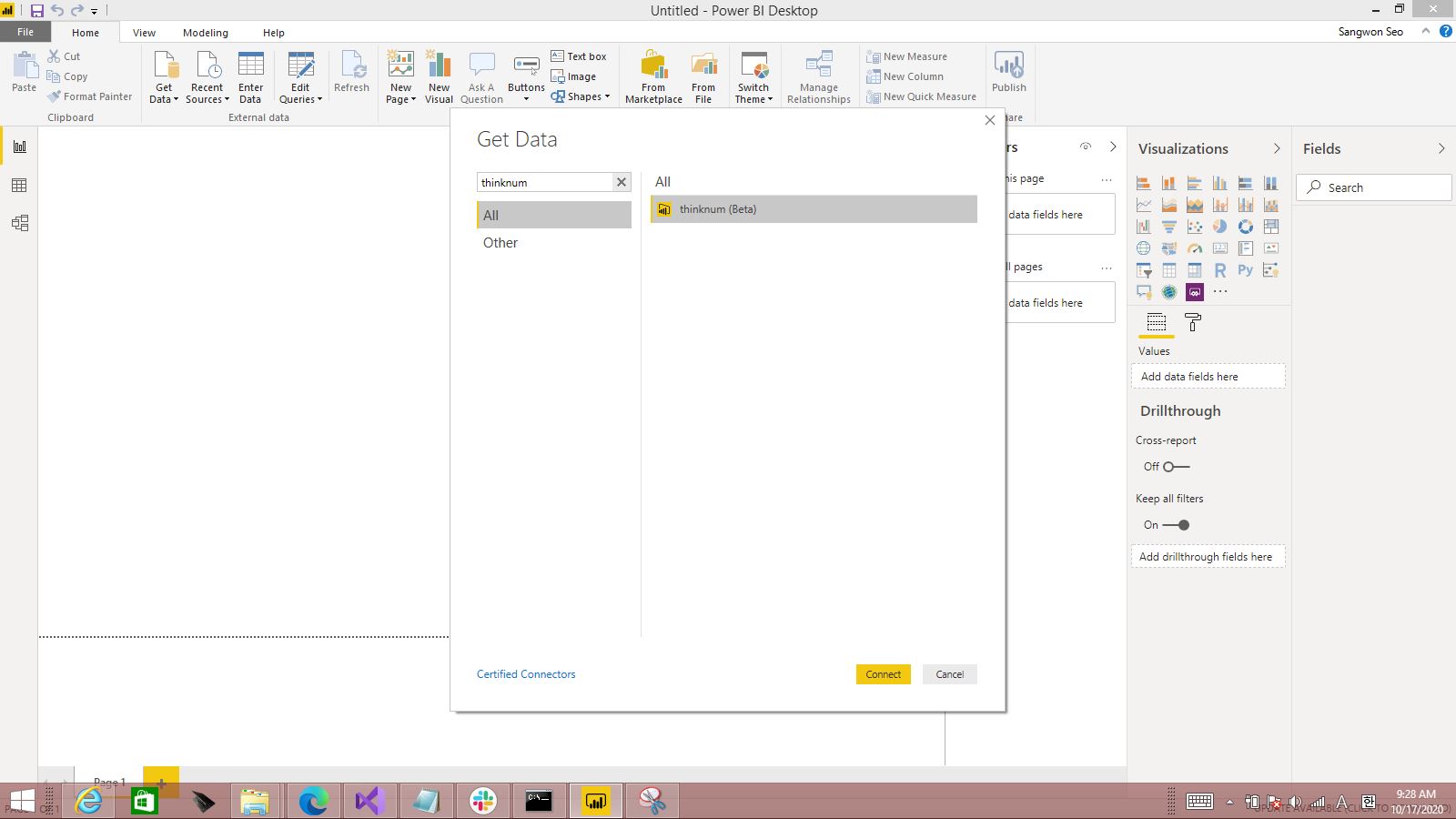Open the Help ribbon tab
The height and width of the screenshot is (819, 1456).
click(x=274, y=33)
